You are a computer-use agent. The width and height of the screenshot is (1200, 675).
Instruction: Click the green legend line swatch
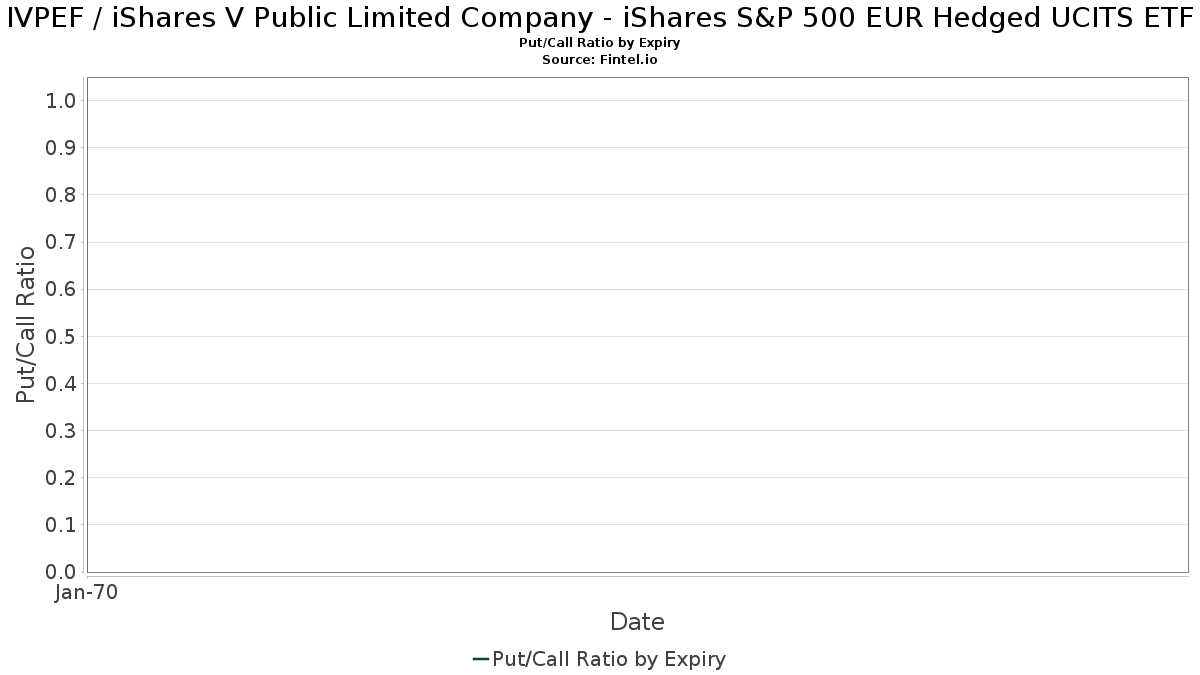(x=480, y=659)
